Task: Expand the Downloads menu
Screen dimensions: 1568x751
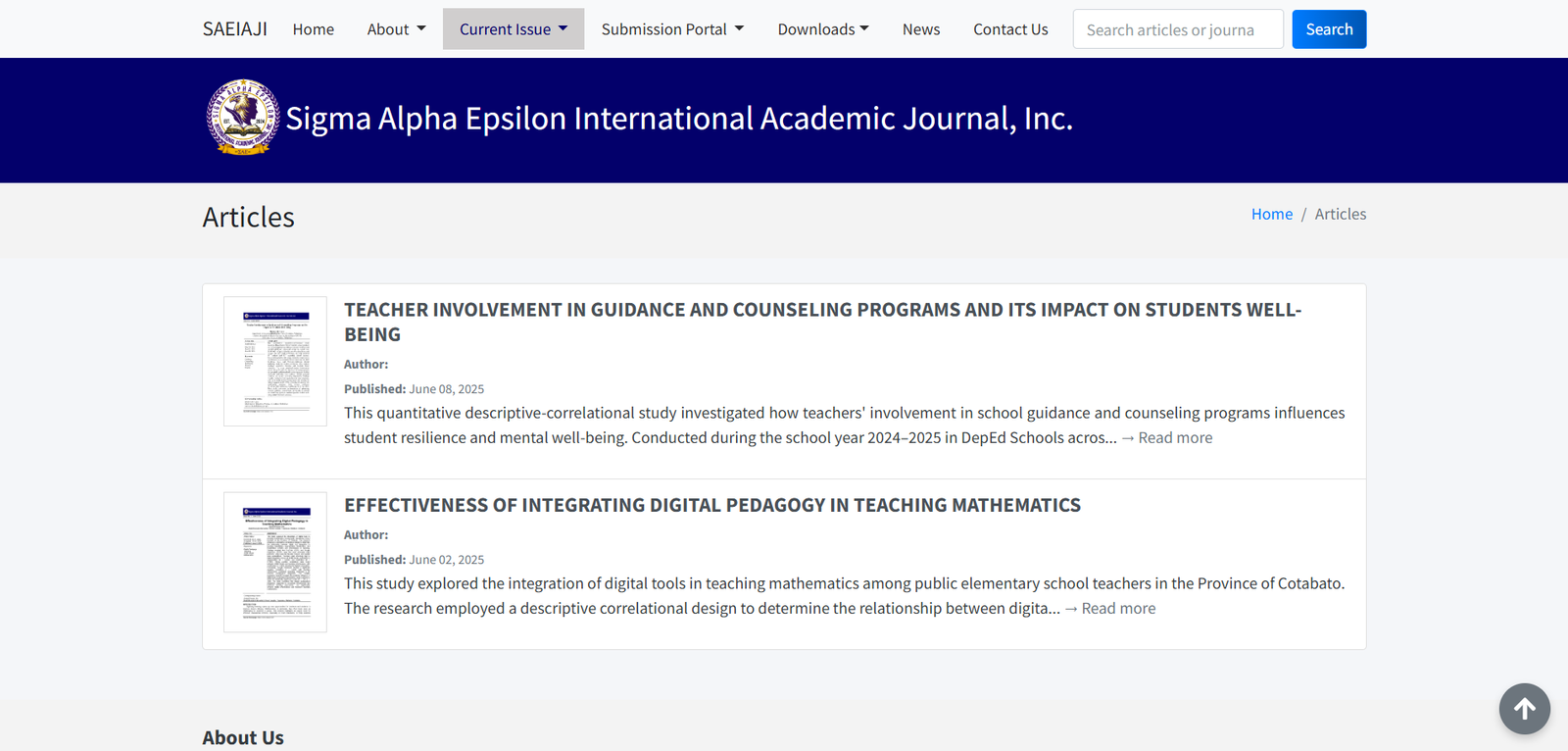Action: point(822,29)
